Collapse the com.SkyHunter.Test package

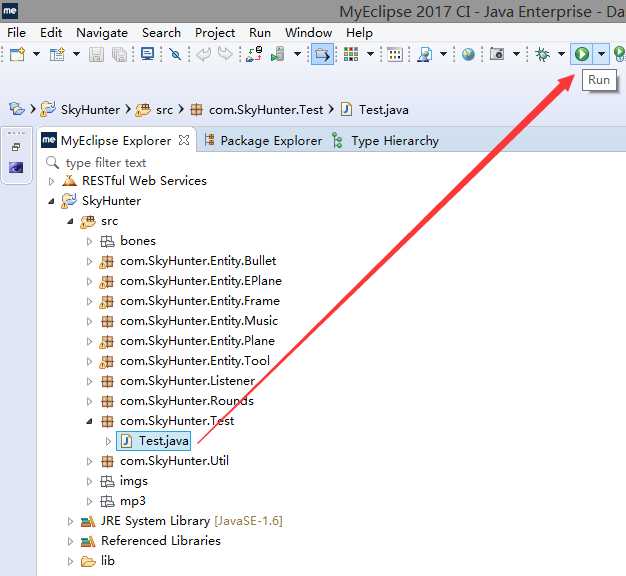point(89,422)
